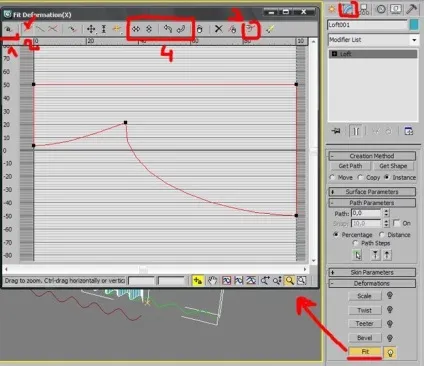Select Display XY Axes curve button
The image size is (424, 366).
click(52, 29)
